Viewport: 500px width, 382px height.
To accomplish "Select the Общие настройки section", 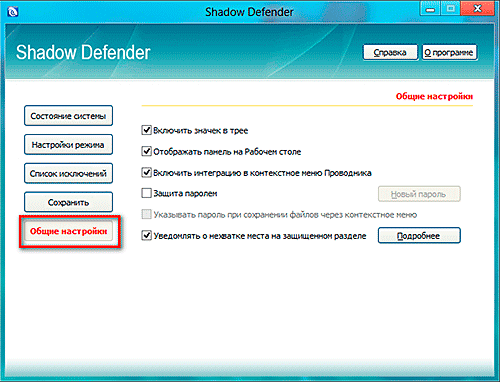I will [x=68, y=231].
